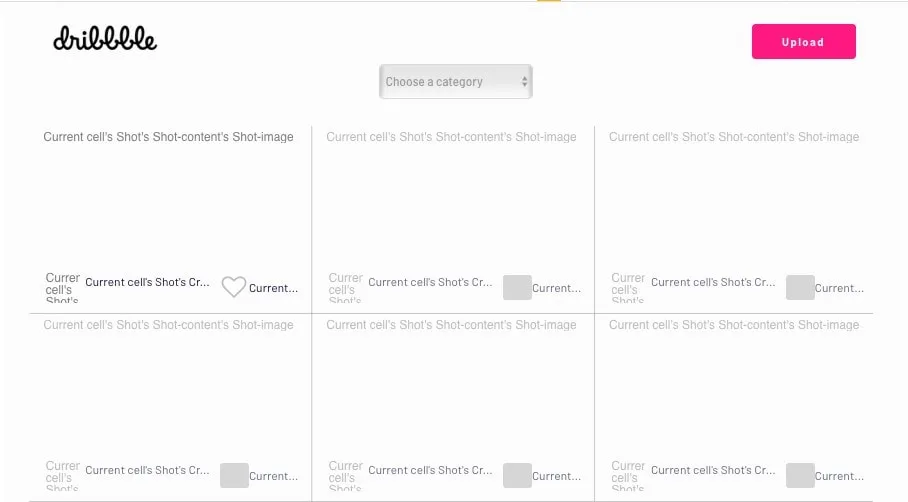Click the dribbble logo

105,39
